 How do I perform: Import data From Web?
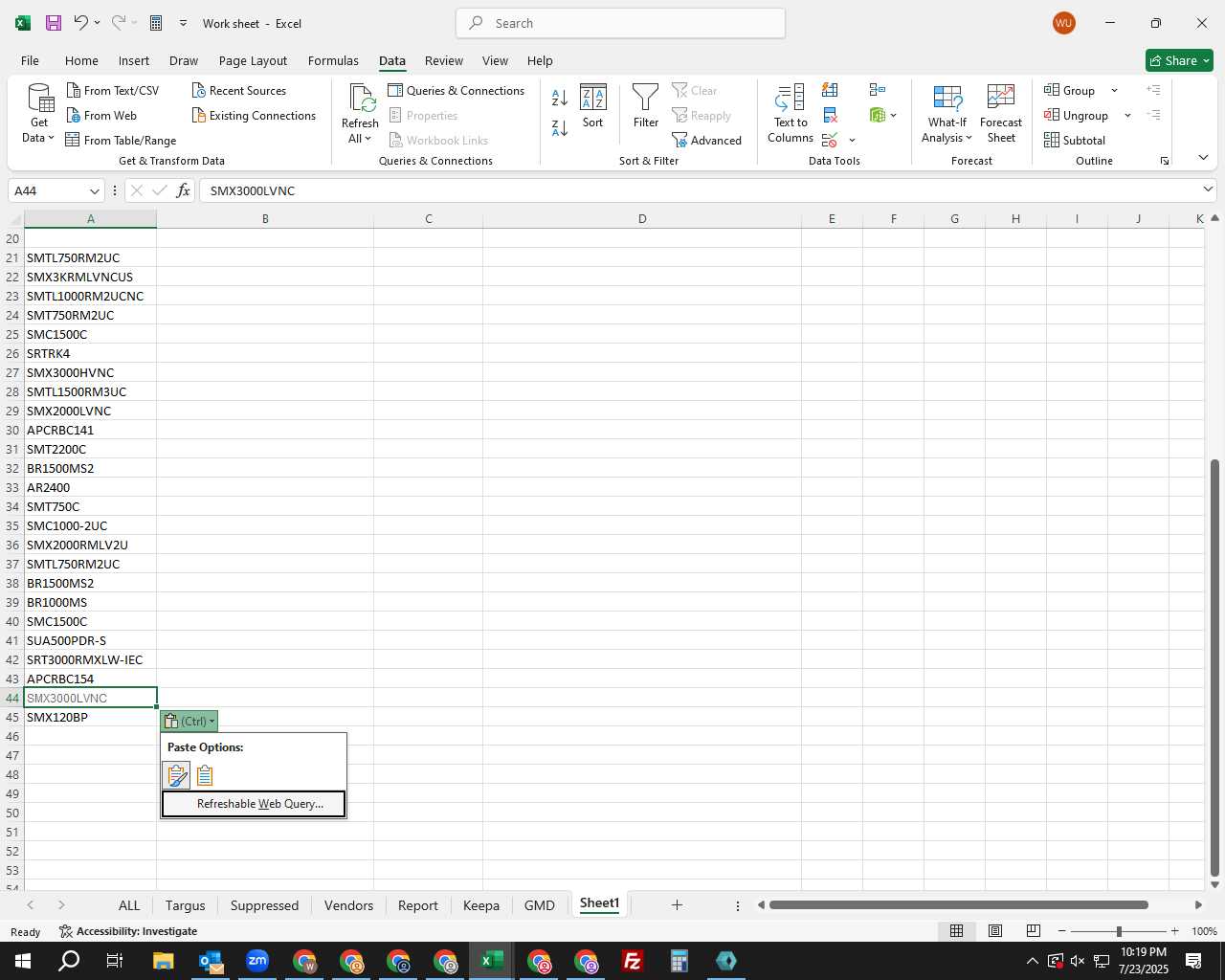tap(101, 115)
